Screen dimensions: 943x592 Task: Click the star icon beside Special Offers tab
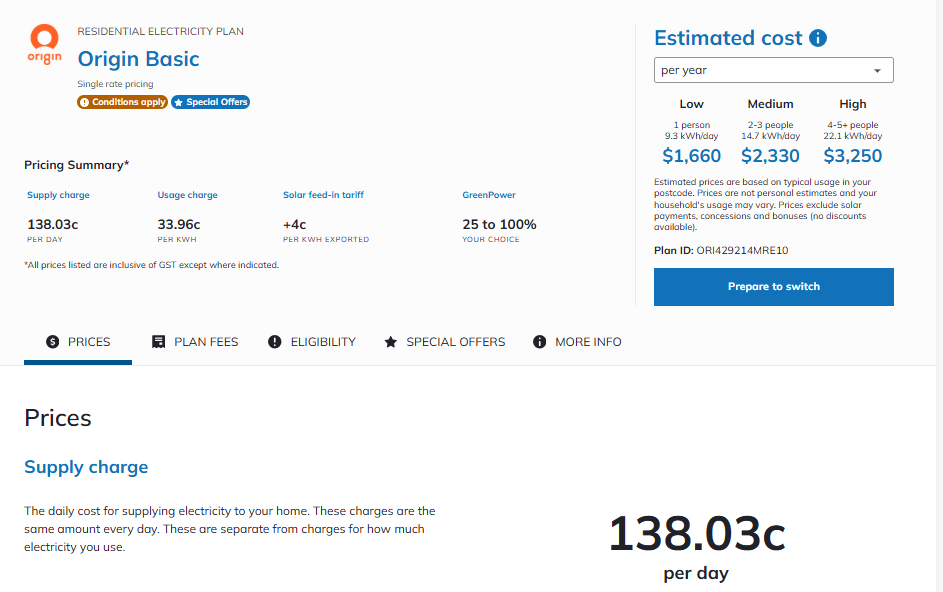(x=391, y=342)
